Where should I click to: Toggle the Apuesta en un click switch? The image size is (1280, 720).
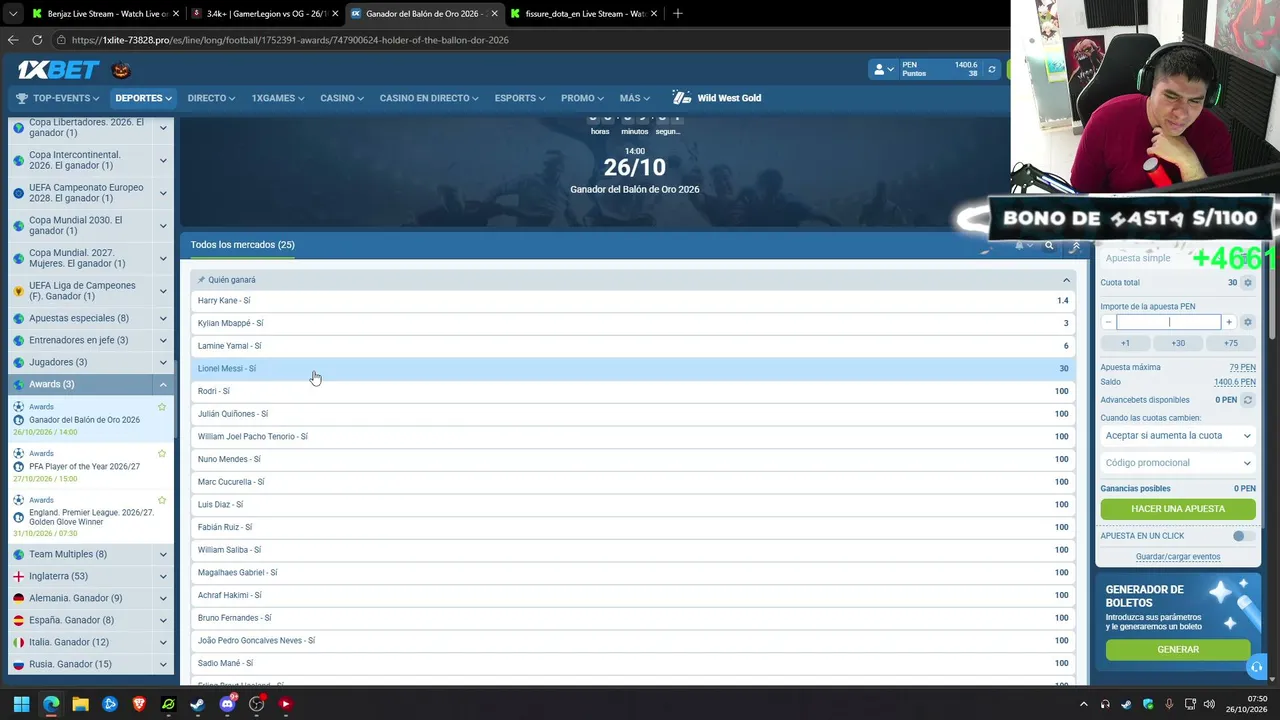click(x=1243, y=536)
